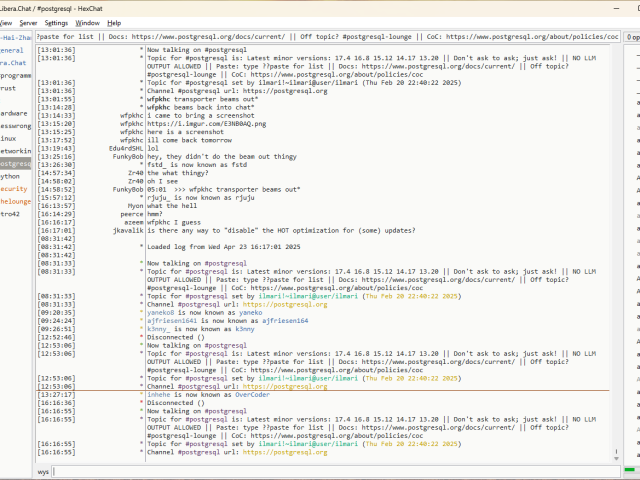The width and height of the screenshot is (640, 480).
Task: Open the python channel
Action: pos(10,175)
